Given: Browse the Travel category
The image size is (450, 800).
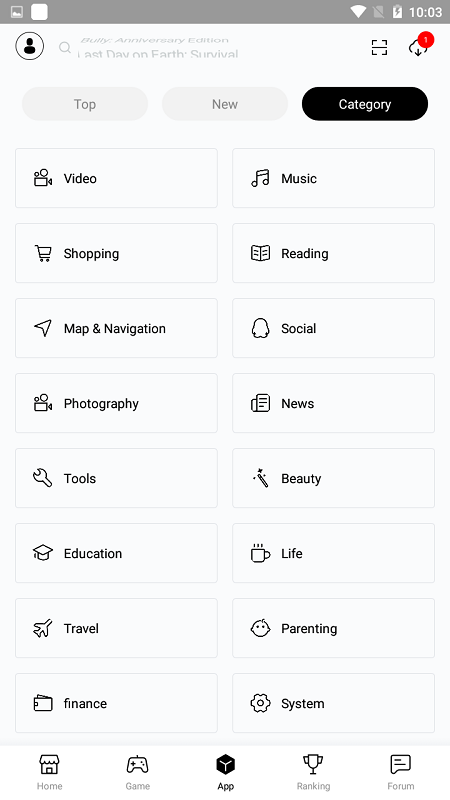Looking at the screenshot, I should 116,628.
